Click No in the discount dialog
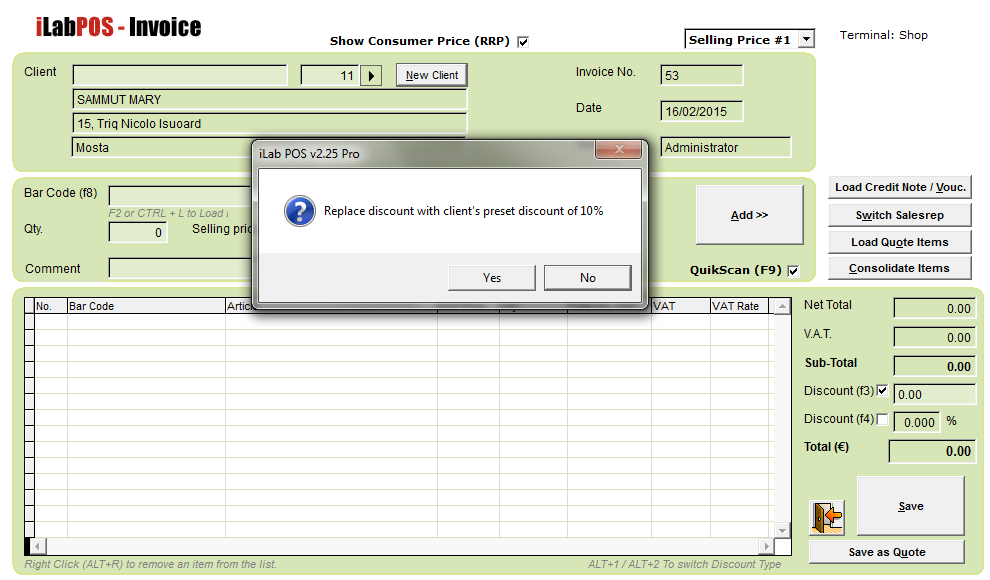Screen dimensions: 990x580 coord(587,278)
